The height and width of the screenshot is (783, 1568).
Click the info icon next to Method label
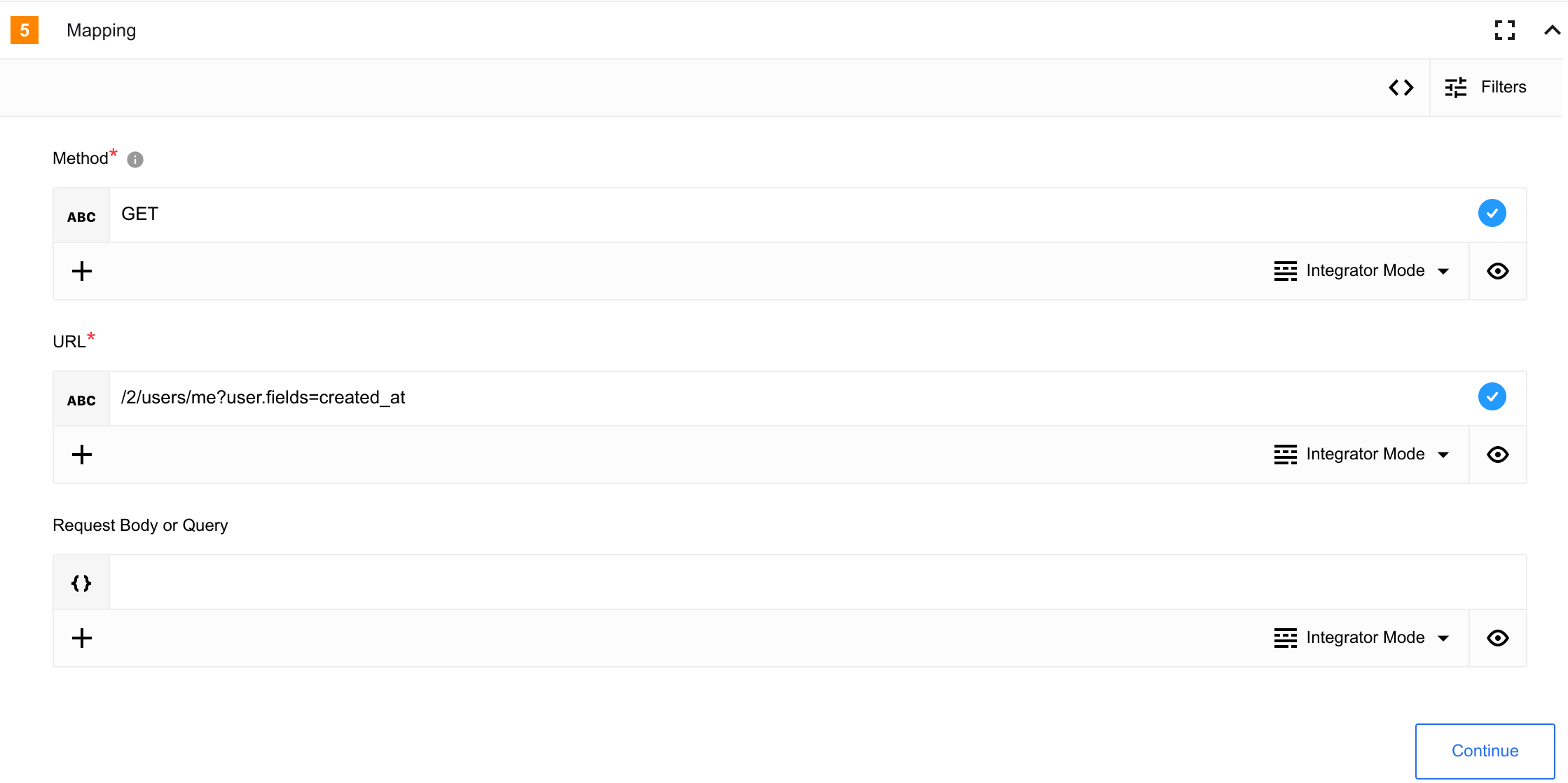pos(135,159)
